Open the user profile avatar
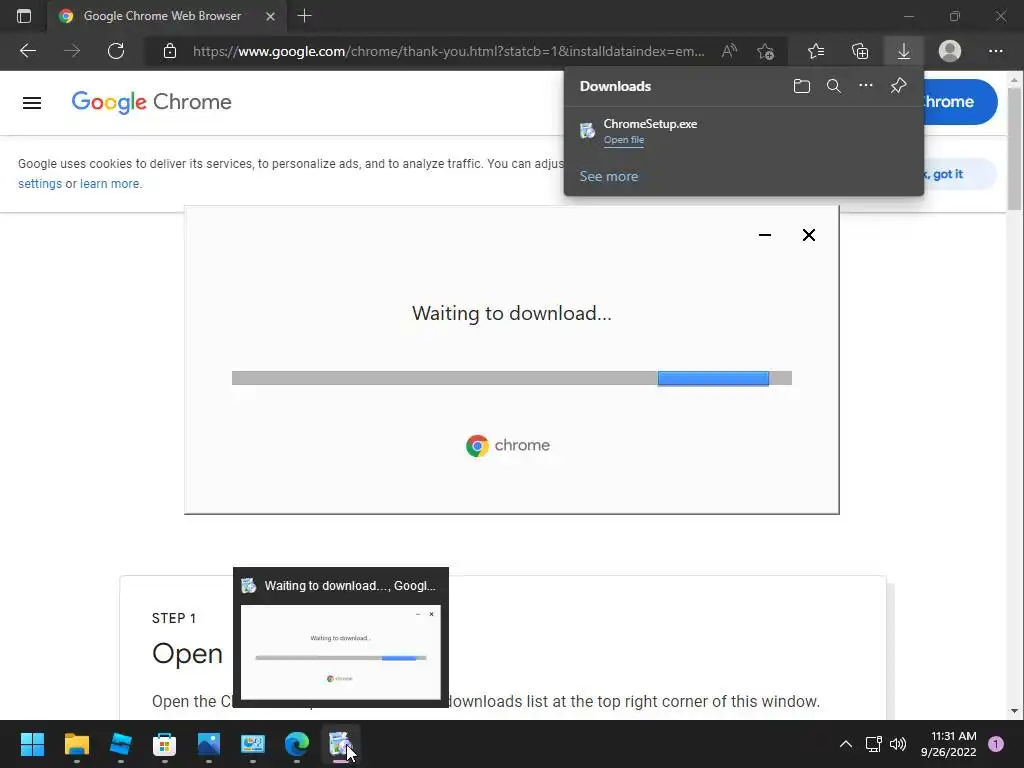 [x=950, y=51]
